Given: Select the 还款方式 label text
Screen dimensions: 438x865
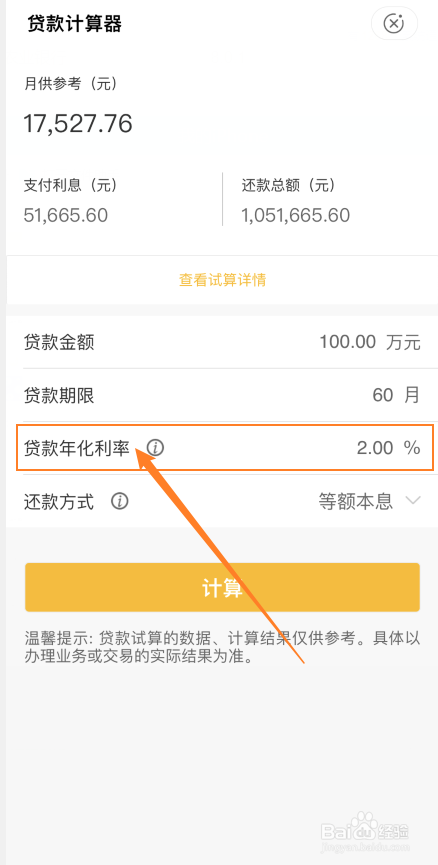Looking at the screenshot, I should pos(59,501).
